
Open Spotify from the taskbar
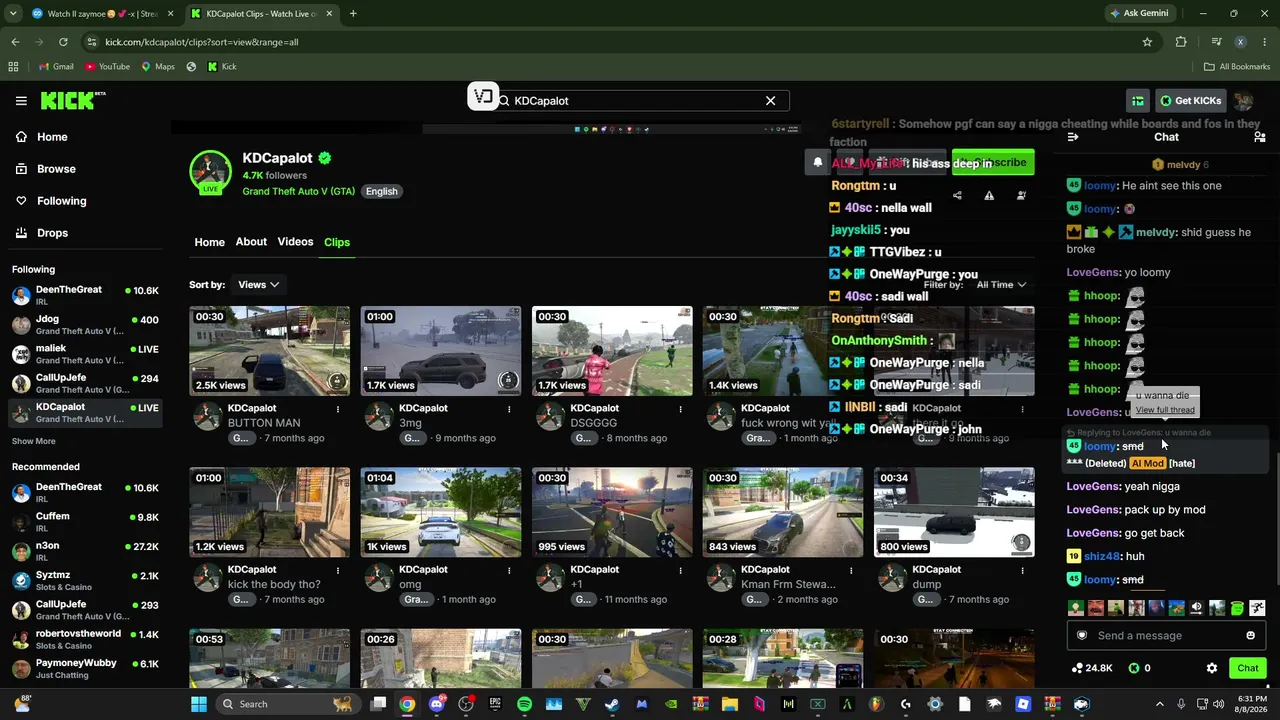click(x=525, y=704)
